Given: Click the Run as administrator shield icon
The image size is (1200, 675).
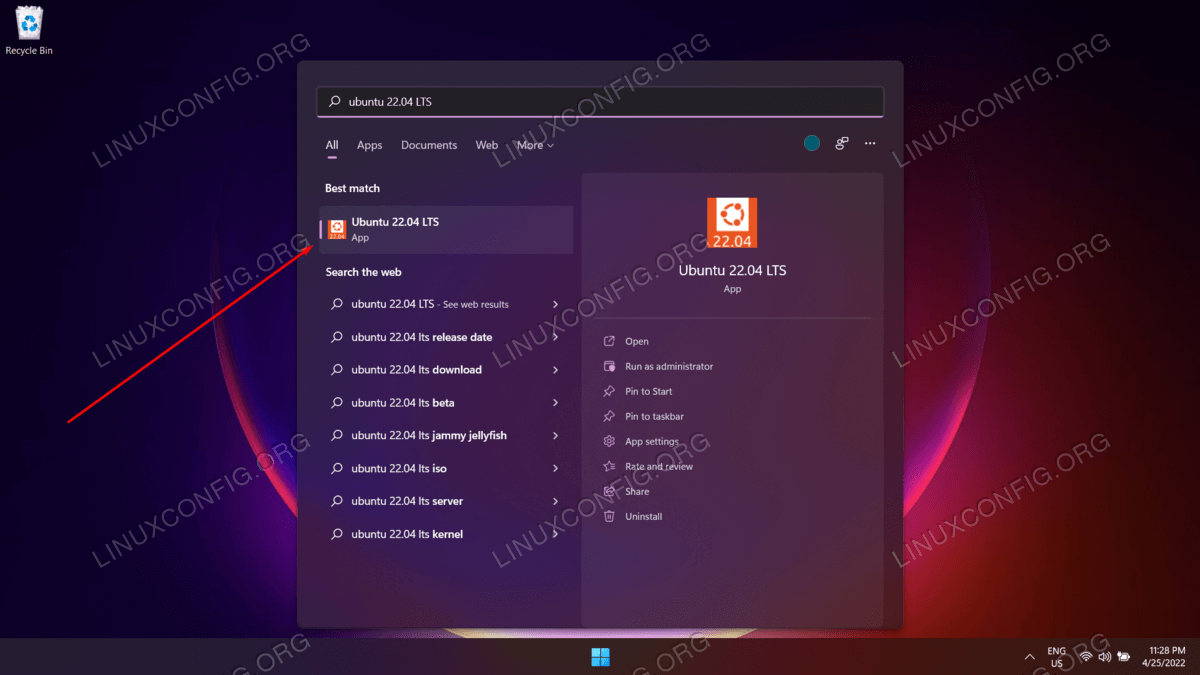Looking at the screenshot, I should (609, 366).
